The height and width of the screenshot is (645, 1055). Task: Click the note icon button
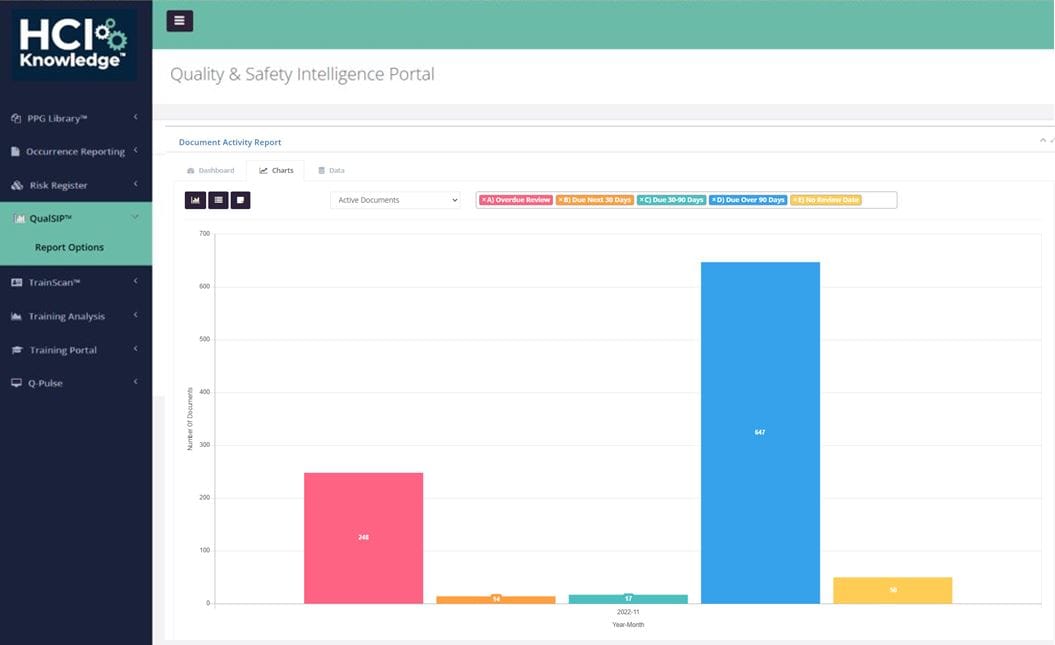pyautogui.click(x=240, y=200)
